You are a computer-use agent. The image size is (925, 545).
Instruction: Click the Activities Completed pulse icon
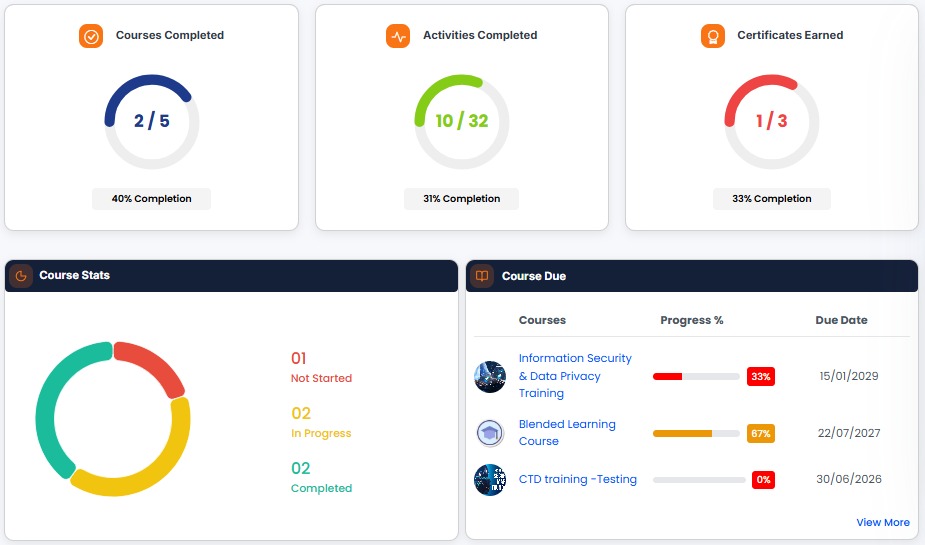click(x=398, y=37)
